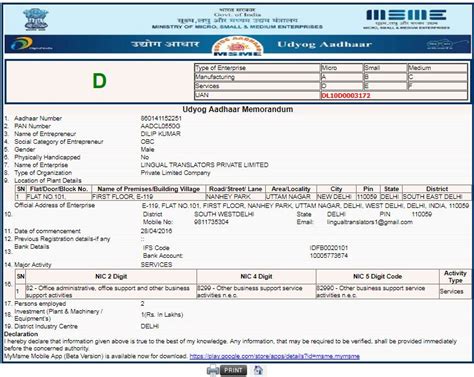Click the SOUTH WESTDELHI district value
Screen dimensions: 474x377
pyautogui.click(x=224, y=214)
